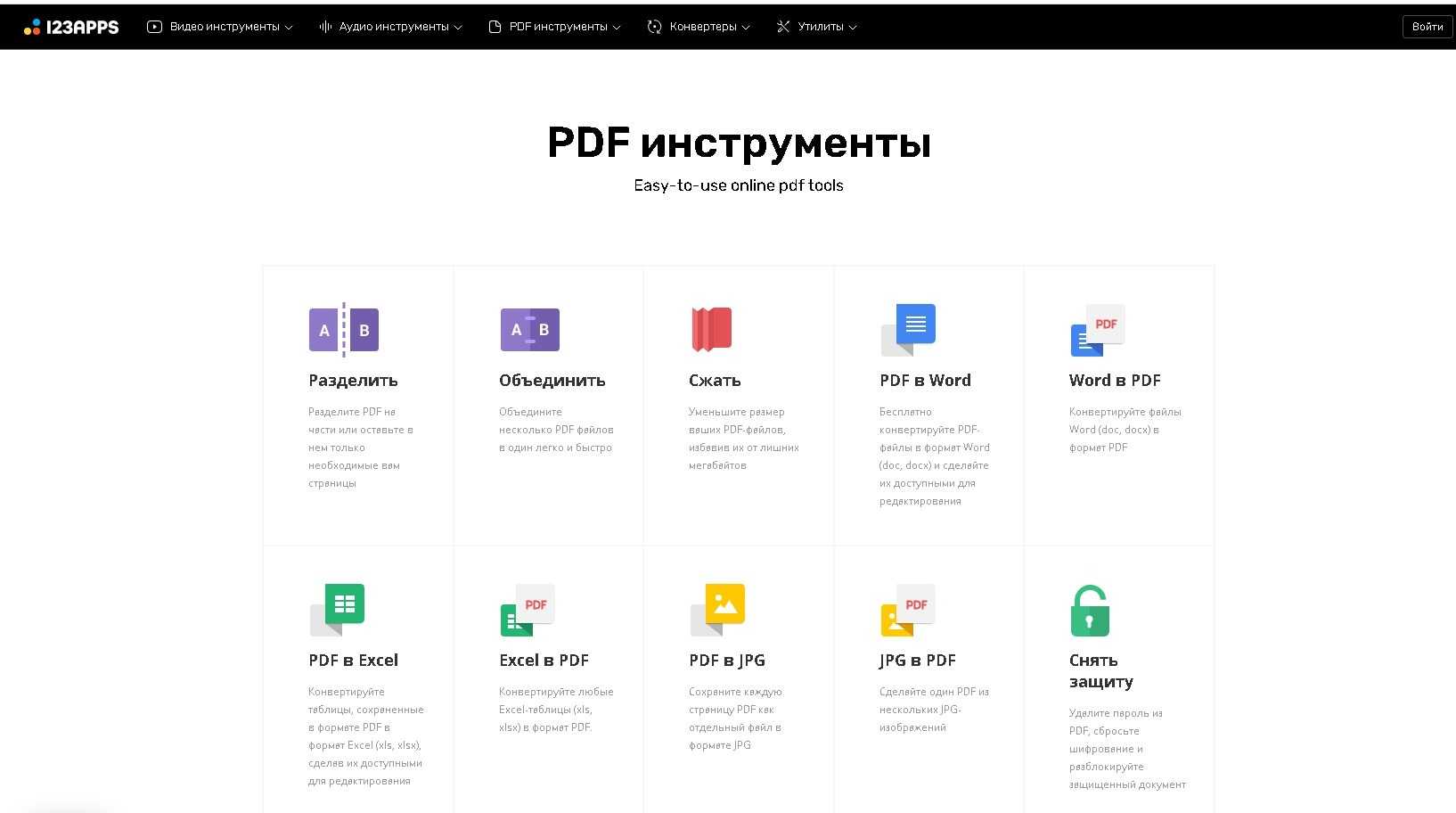Open the Compress (Сжать) red icon
Image resolution: width=1456 pixels, height=813 pixels.
[711, 329]
